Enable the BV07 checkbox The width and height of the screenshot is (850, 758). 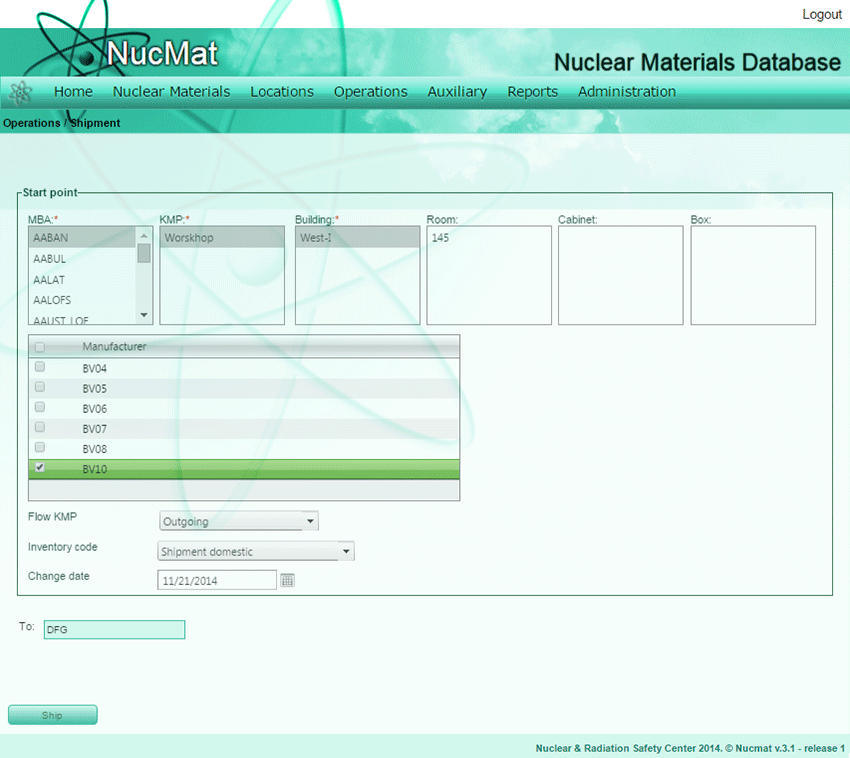[40, 427]
